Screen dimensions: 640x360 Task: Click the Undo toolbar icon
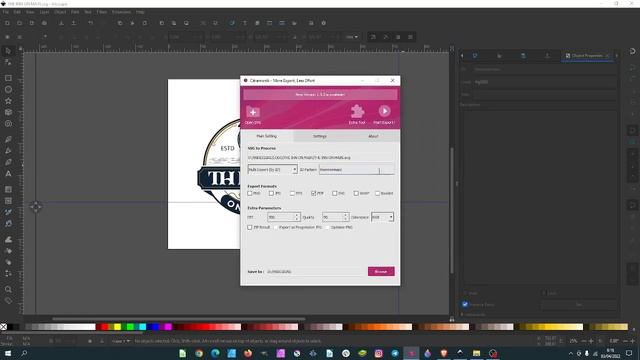[91, 23]
